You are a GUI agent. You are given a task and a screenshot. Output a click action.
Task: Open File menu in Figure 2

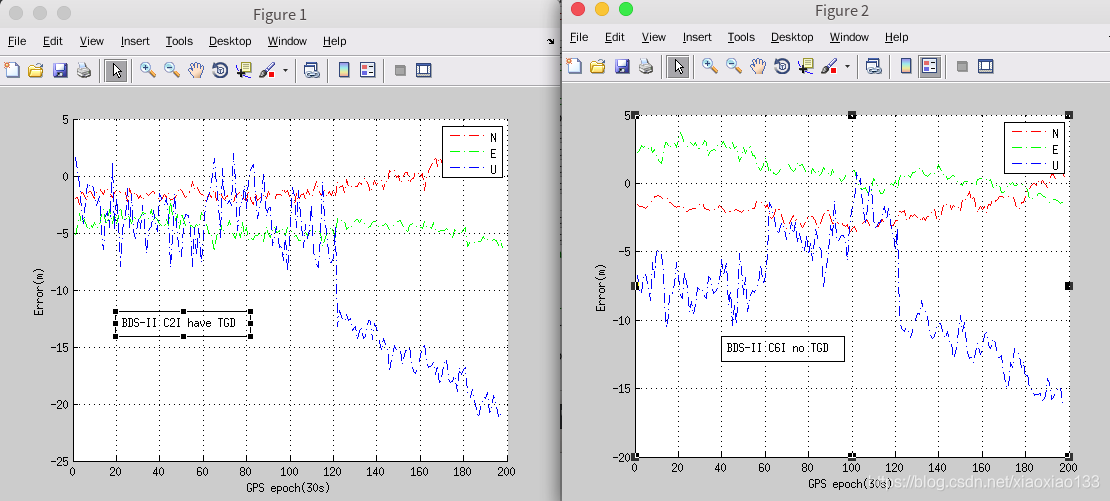(x=579, y=37)
